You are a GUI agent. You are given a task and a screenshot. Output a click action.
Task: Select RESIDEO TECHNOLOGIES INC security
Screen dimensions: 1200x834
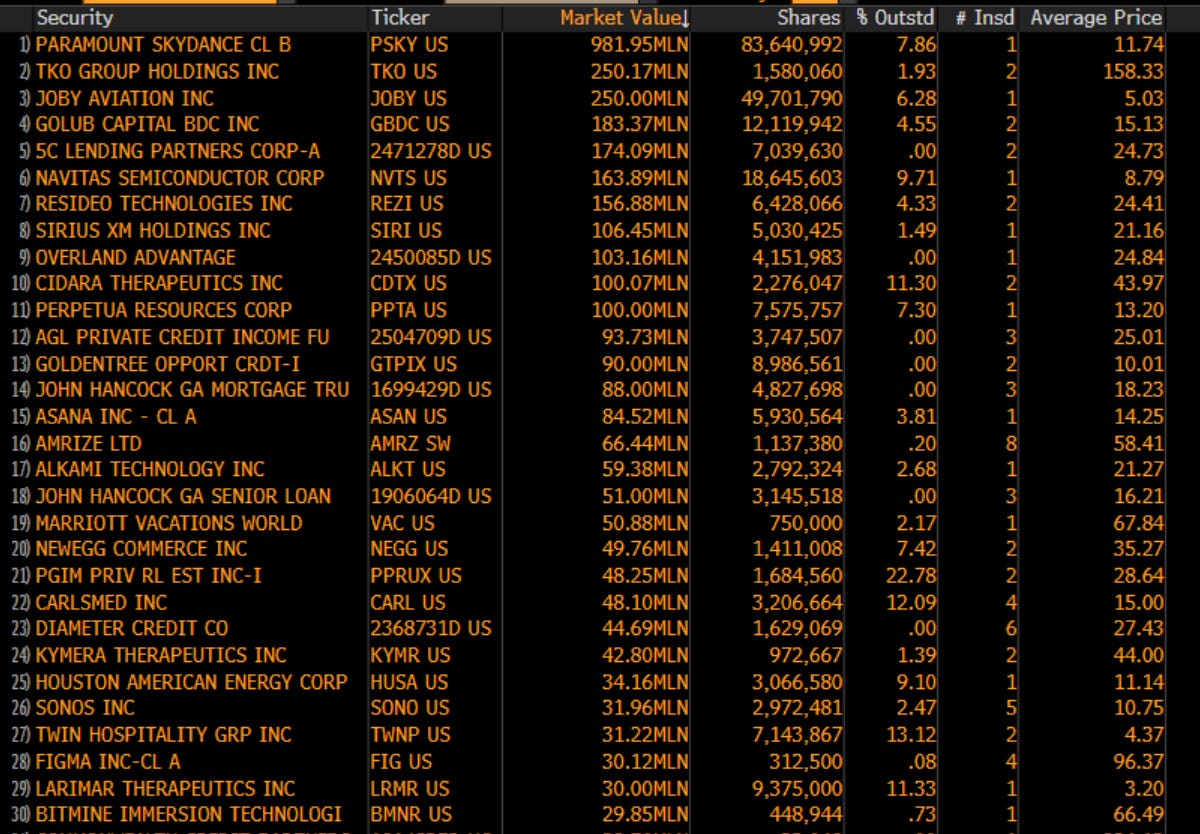click(x=164, y=204)
